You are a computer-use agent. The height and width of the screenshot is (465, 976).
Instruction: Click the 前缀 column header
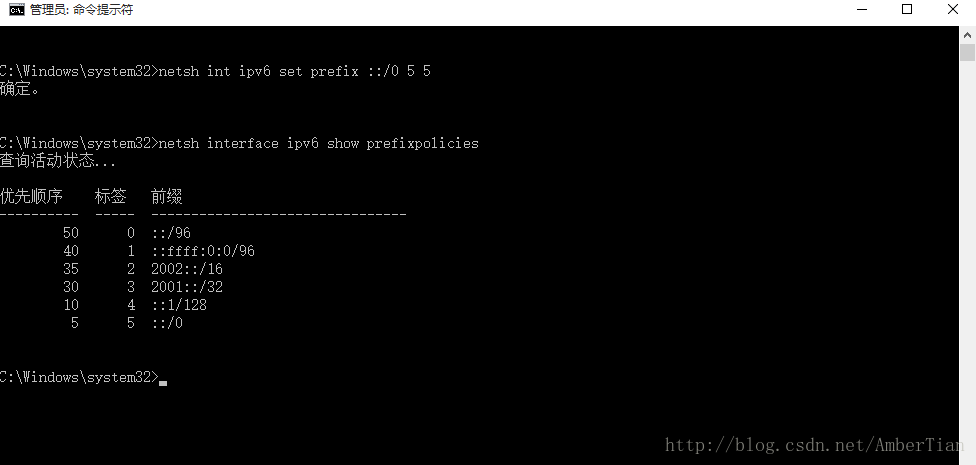(167, 197)
